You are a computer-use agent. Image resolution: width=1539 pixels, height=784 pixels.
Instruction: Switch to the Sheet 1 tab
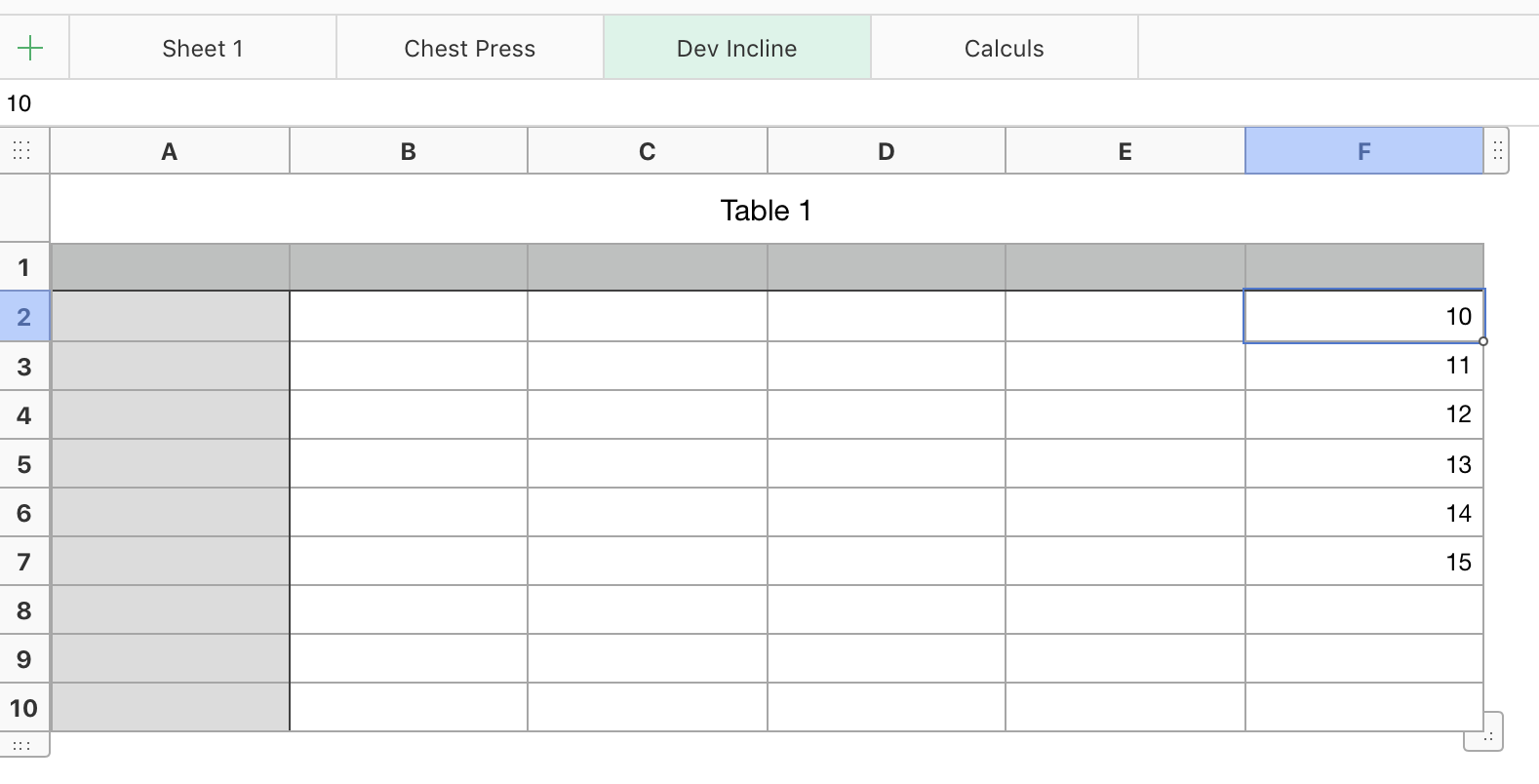[203, 49]
